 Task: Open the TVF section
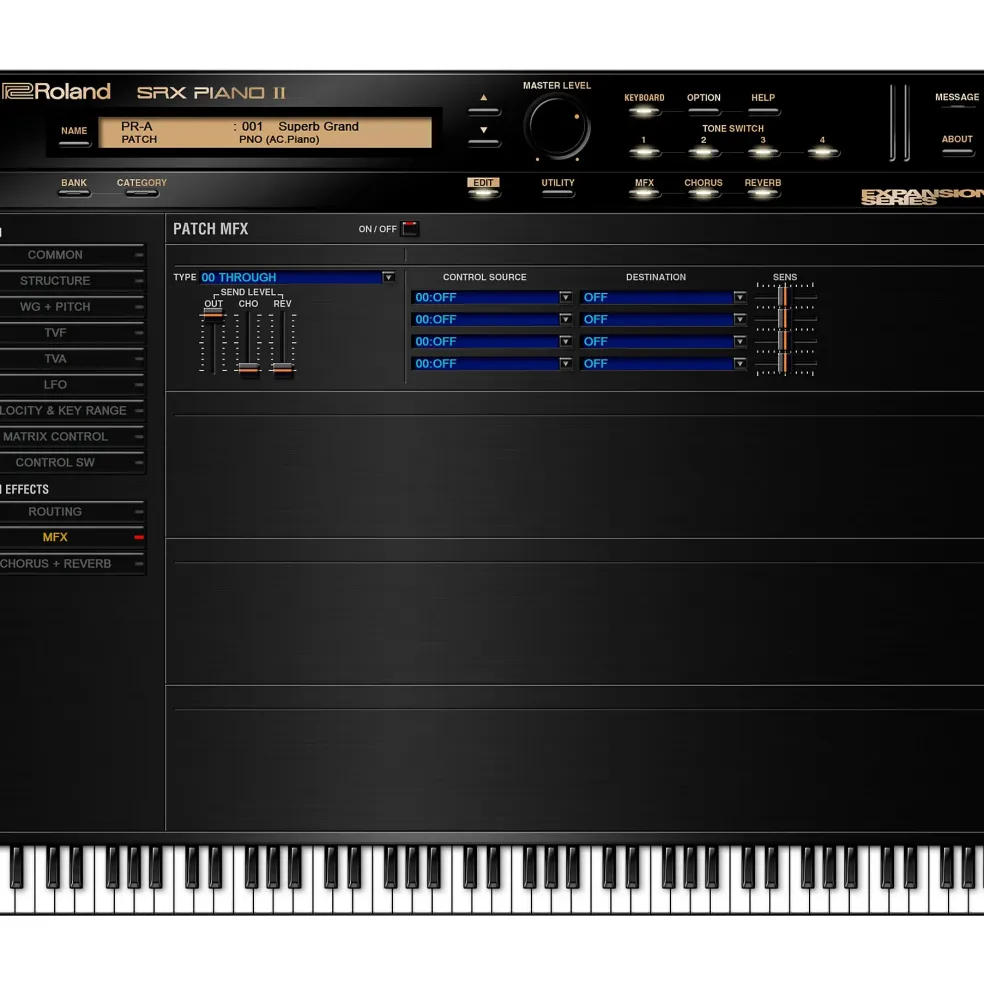[x=72, y=332]
